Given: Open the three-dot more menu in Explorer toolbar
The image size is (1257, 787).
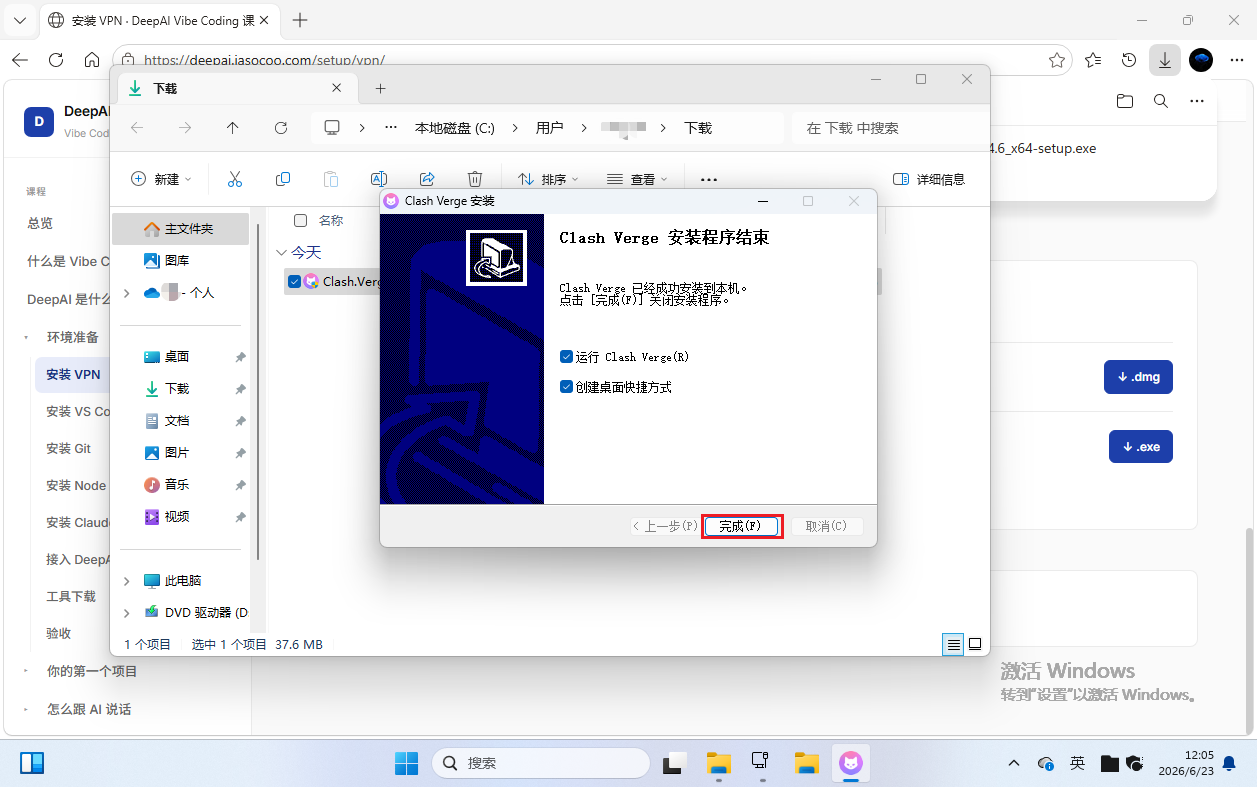Looking at the screenshot, I should (x=709, y=179).
